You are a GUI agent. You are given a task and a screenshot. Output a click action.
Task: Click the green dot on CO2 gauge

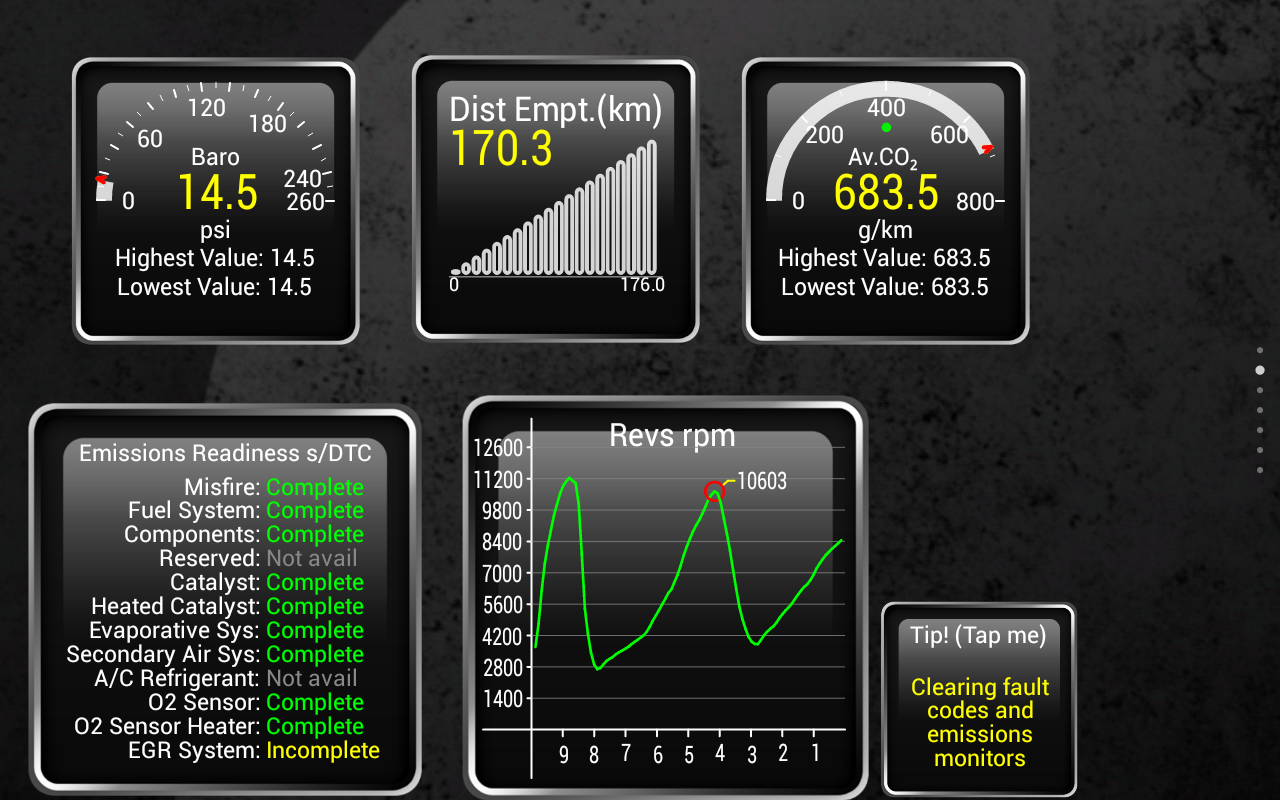click(x=886, y=127)
